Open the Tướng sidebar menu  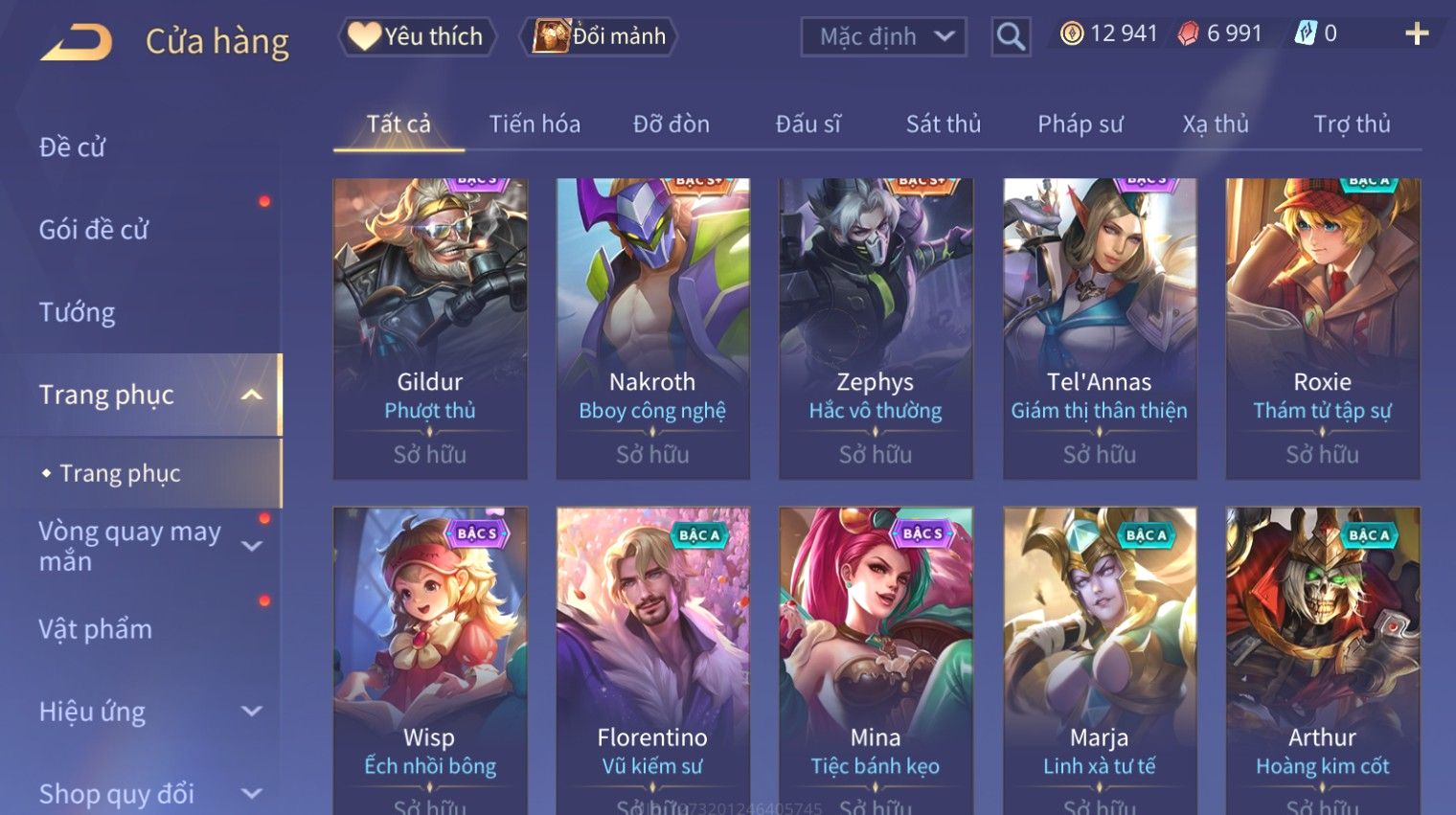[x=78, y=312]
